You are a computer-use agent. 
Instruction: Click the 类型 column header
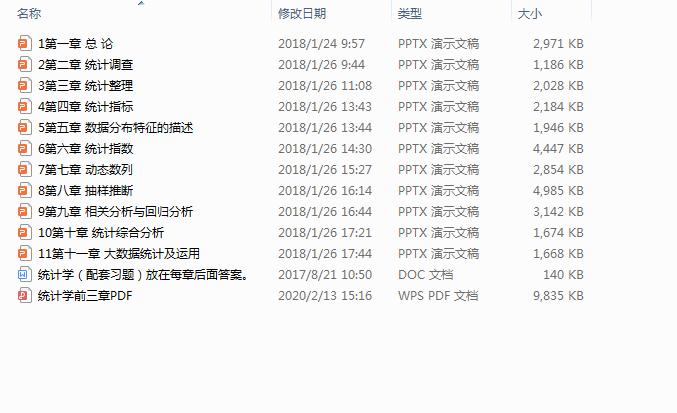409,14
